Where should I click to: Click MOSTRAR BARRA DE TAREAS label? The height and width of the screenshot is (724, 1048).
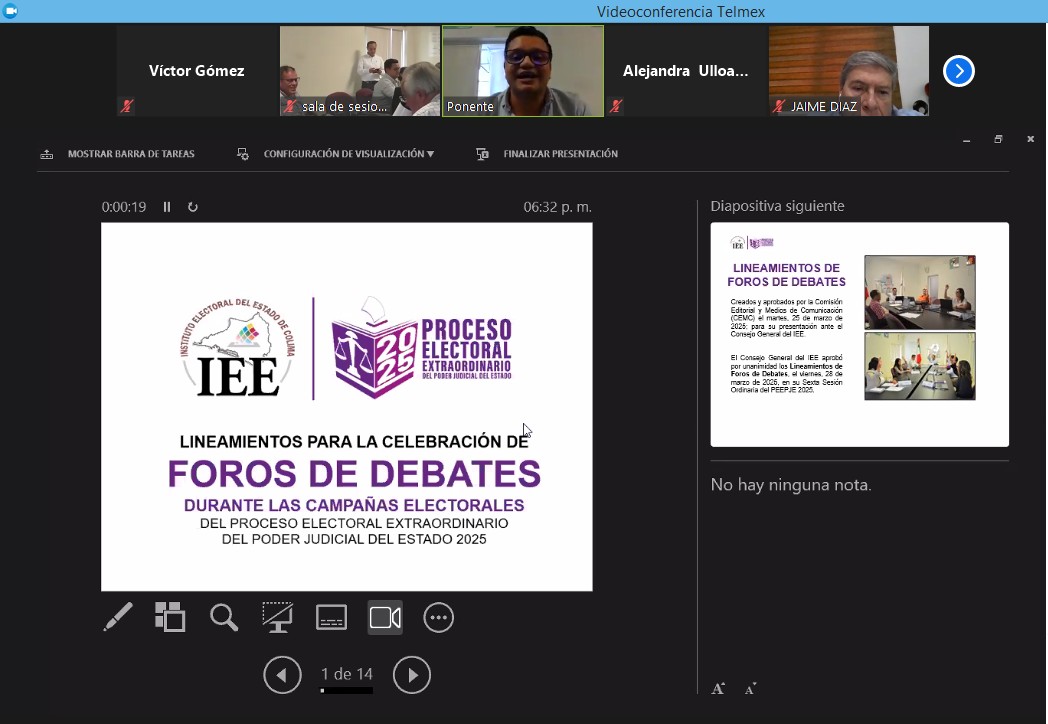[131, 154]
